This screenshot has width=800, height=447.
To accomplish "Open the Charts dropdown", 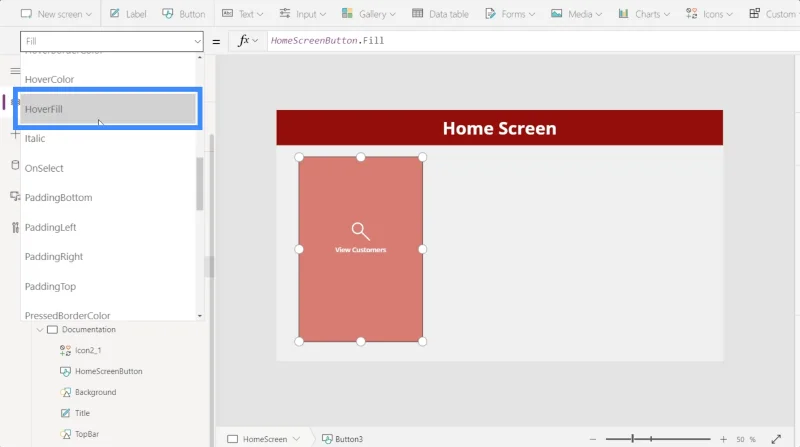I will click(x=644, y=14).
